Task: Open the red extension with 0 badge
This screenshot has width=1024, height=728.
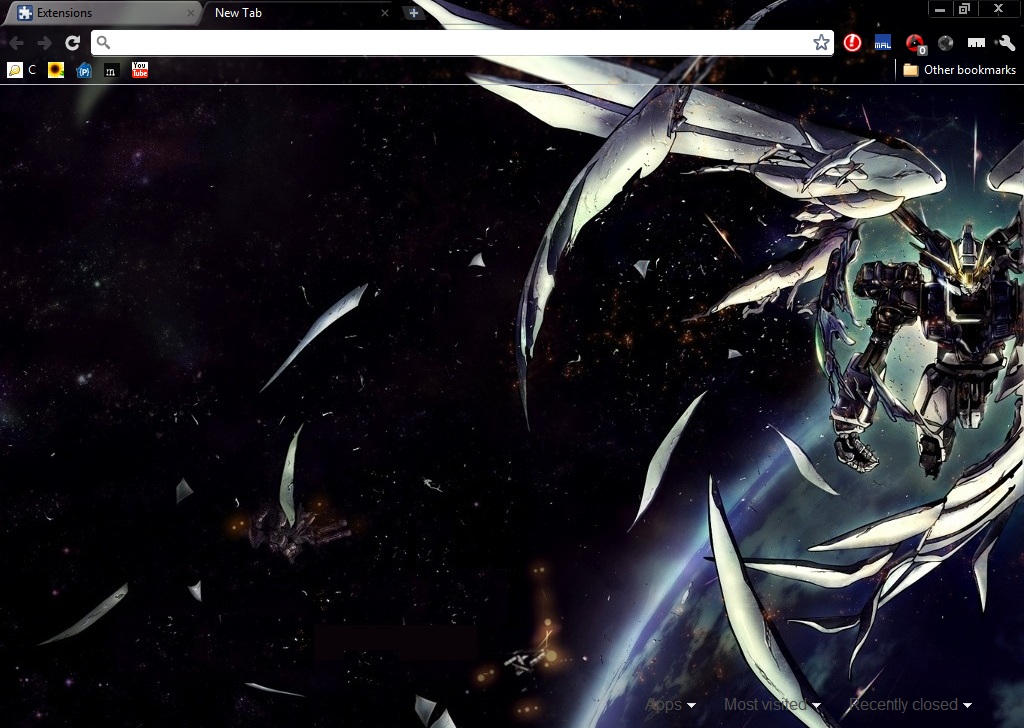Action: coord(916,44)
